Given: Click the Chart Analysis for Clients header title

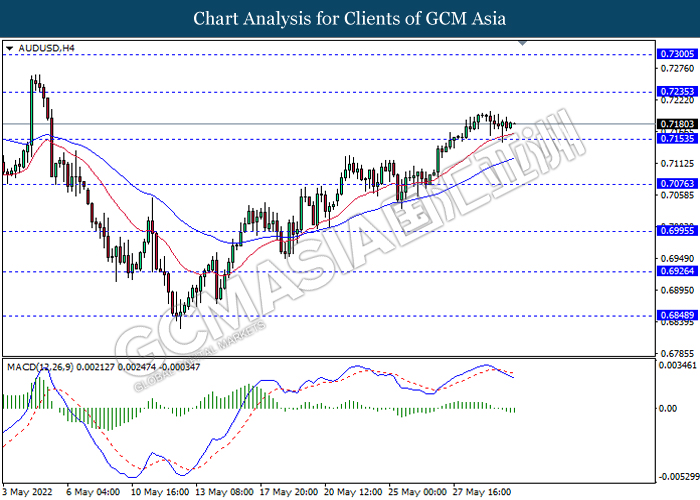Looking at the screenshot, I should click(350, 19).
